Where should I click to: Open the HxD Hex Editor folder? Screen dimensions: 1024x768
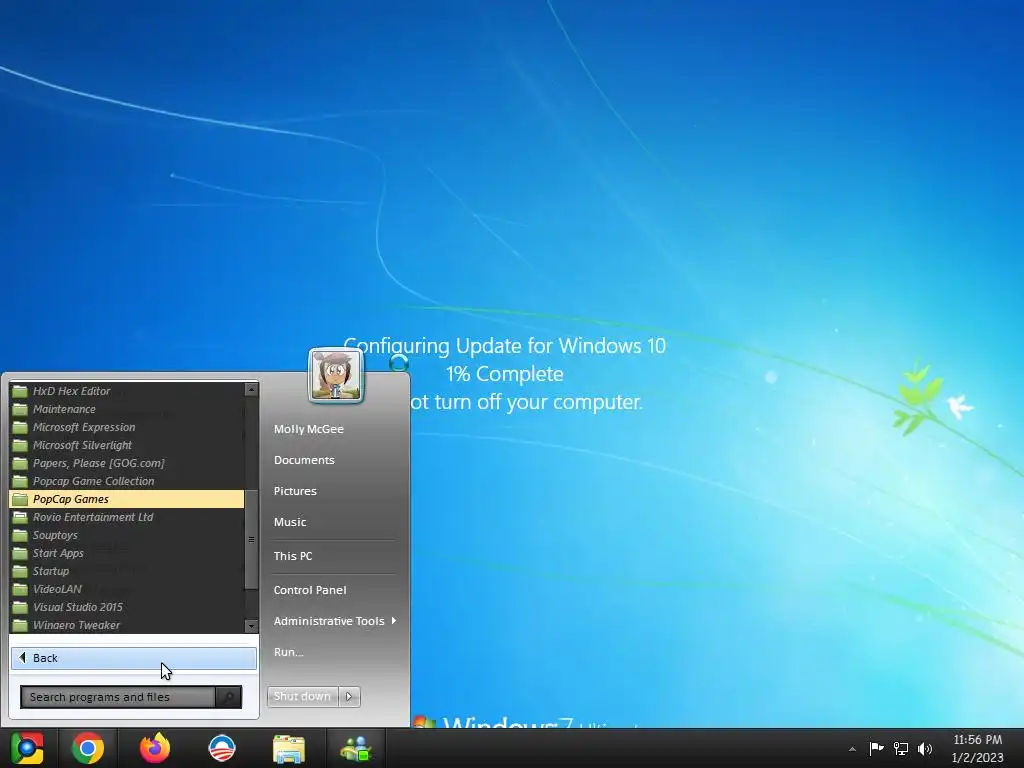(x=127, y=391)
